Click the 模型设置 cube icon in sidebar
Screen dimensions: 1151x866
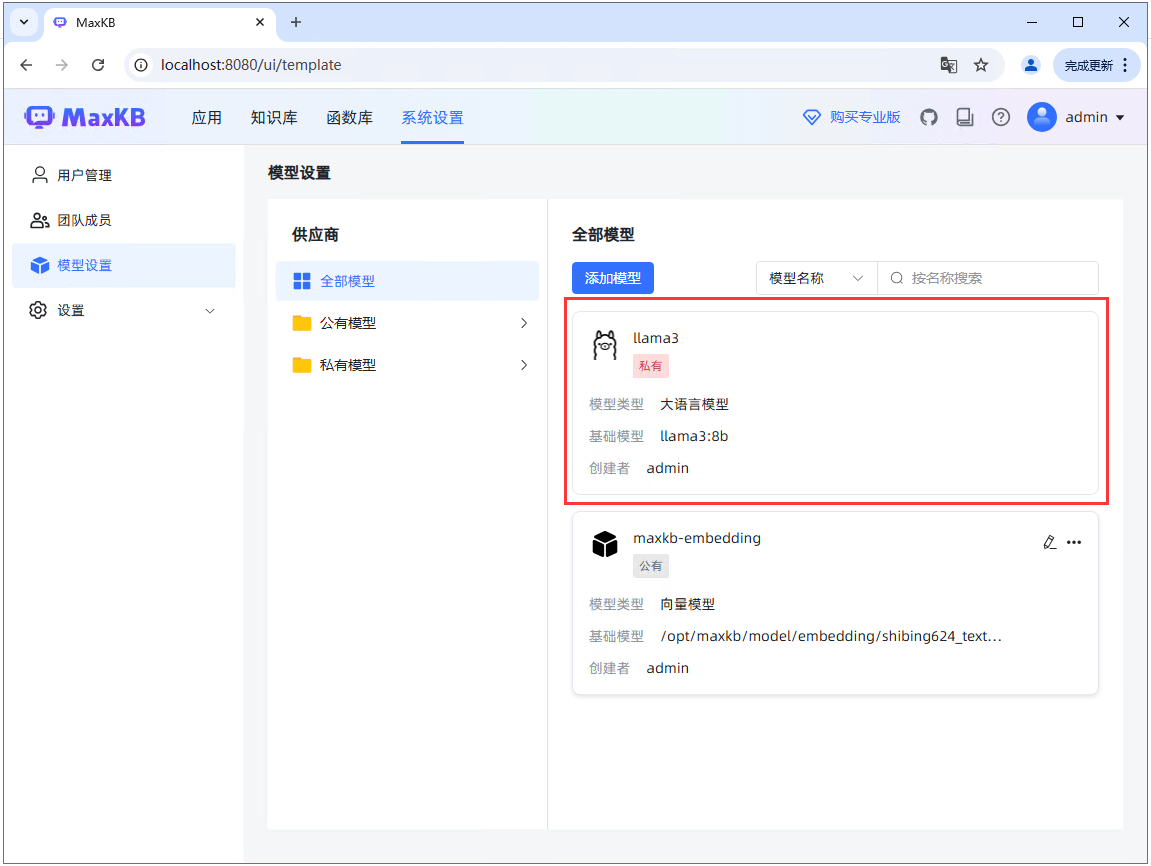point(39,265)
